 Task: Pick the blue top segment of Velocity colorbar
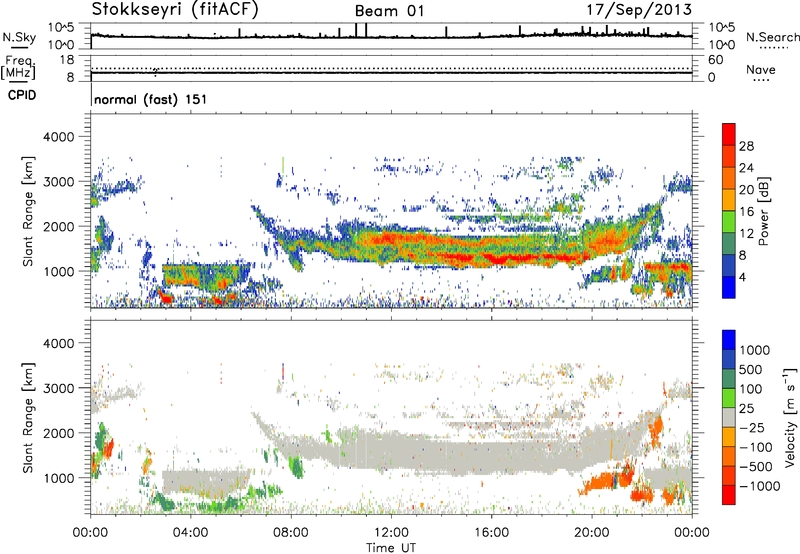point(729,340)
